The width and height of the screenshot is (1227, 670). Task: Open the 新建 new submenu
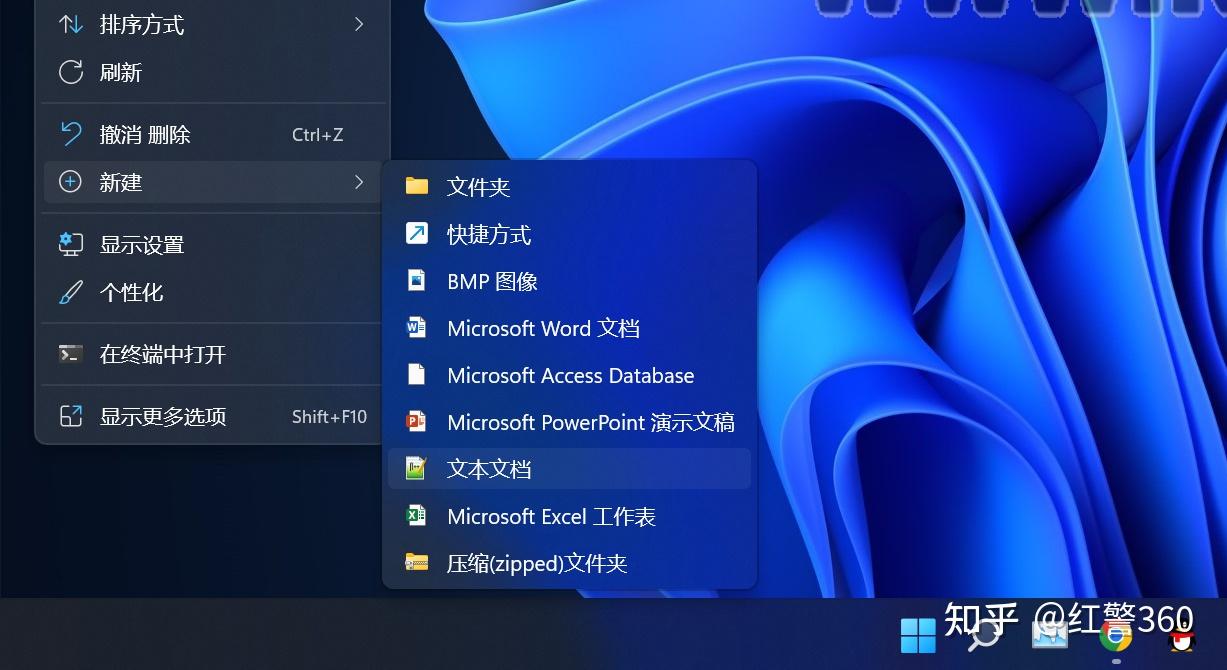[x=213, y=182]
